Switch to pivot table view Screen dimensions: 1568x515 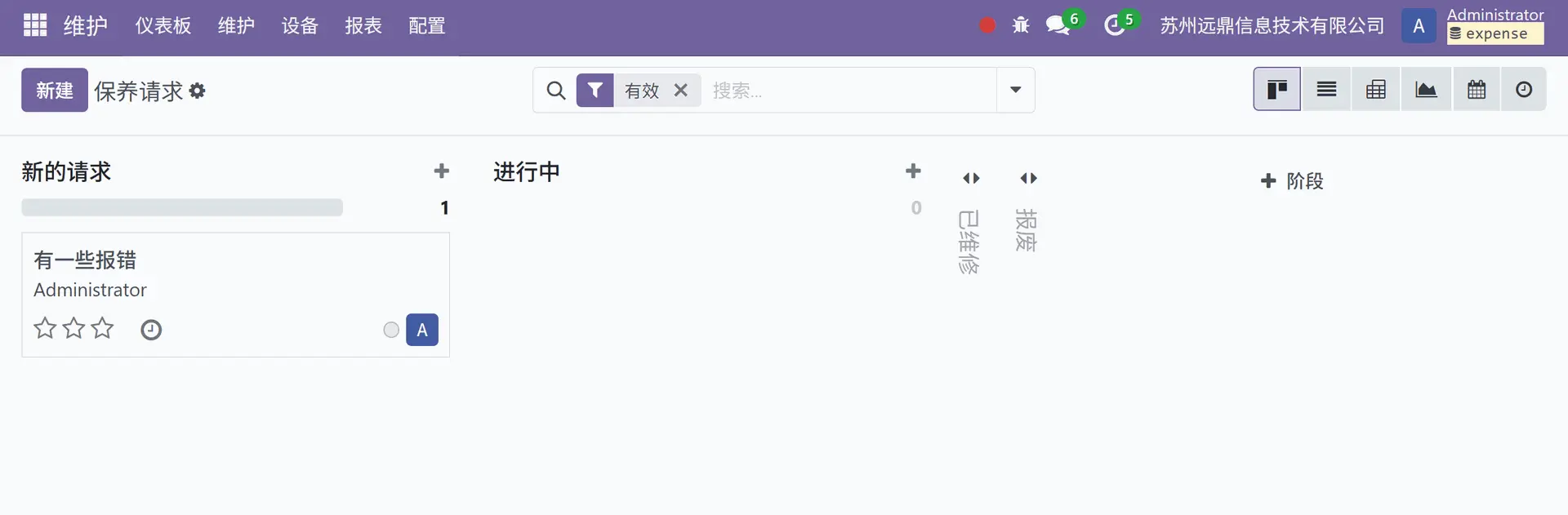1376,89
